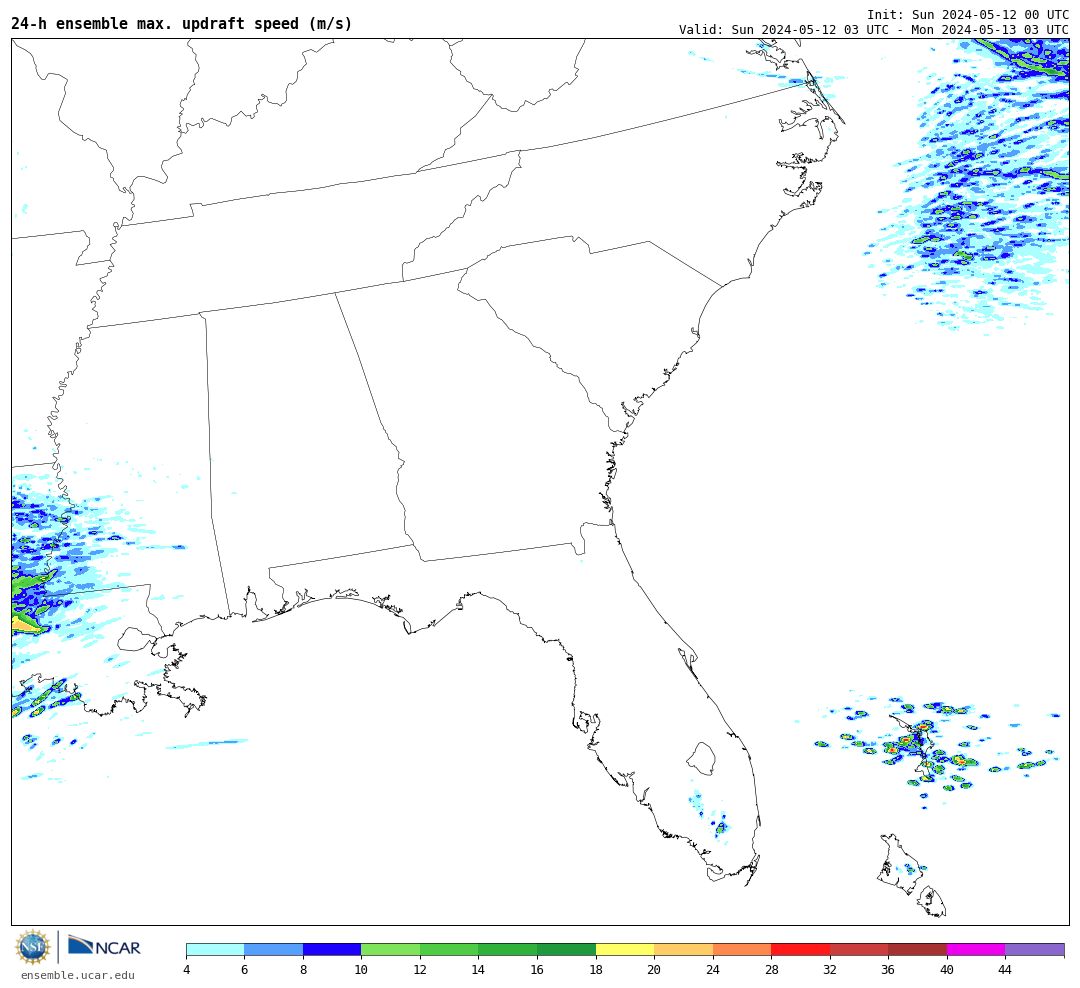Click the colorbar label '4'
This screenshot has width=1080, height=988.
187,969
